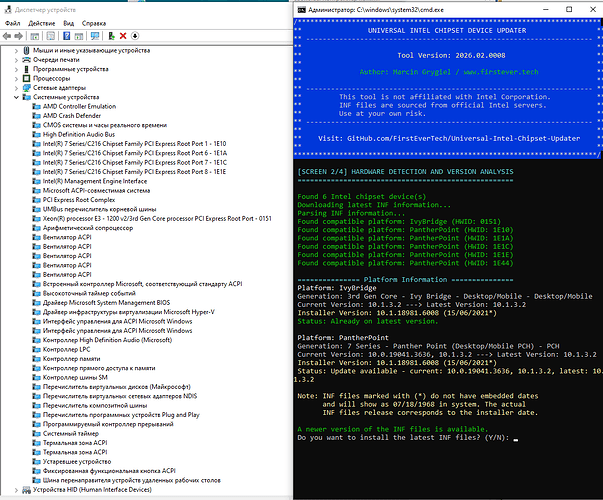Click the Forward arrow in Device Manager toolbar
This screenshot has height=500, width=603.
point(18,36)
